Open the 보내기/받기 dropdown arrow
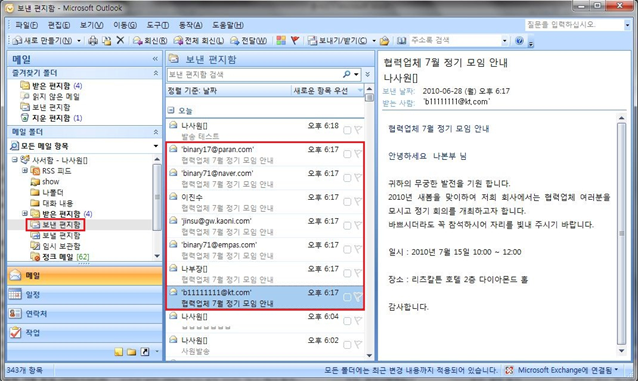The width and height of the screenshot is (638, 381). click(374, 41)
